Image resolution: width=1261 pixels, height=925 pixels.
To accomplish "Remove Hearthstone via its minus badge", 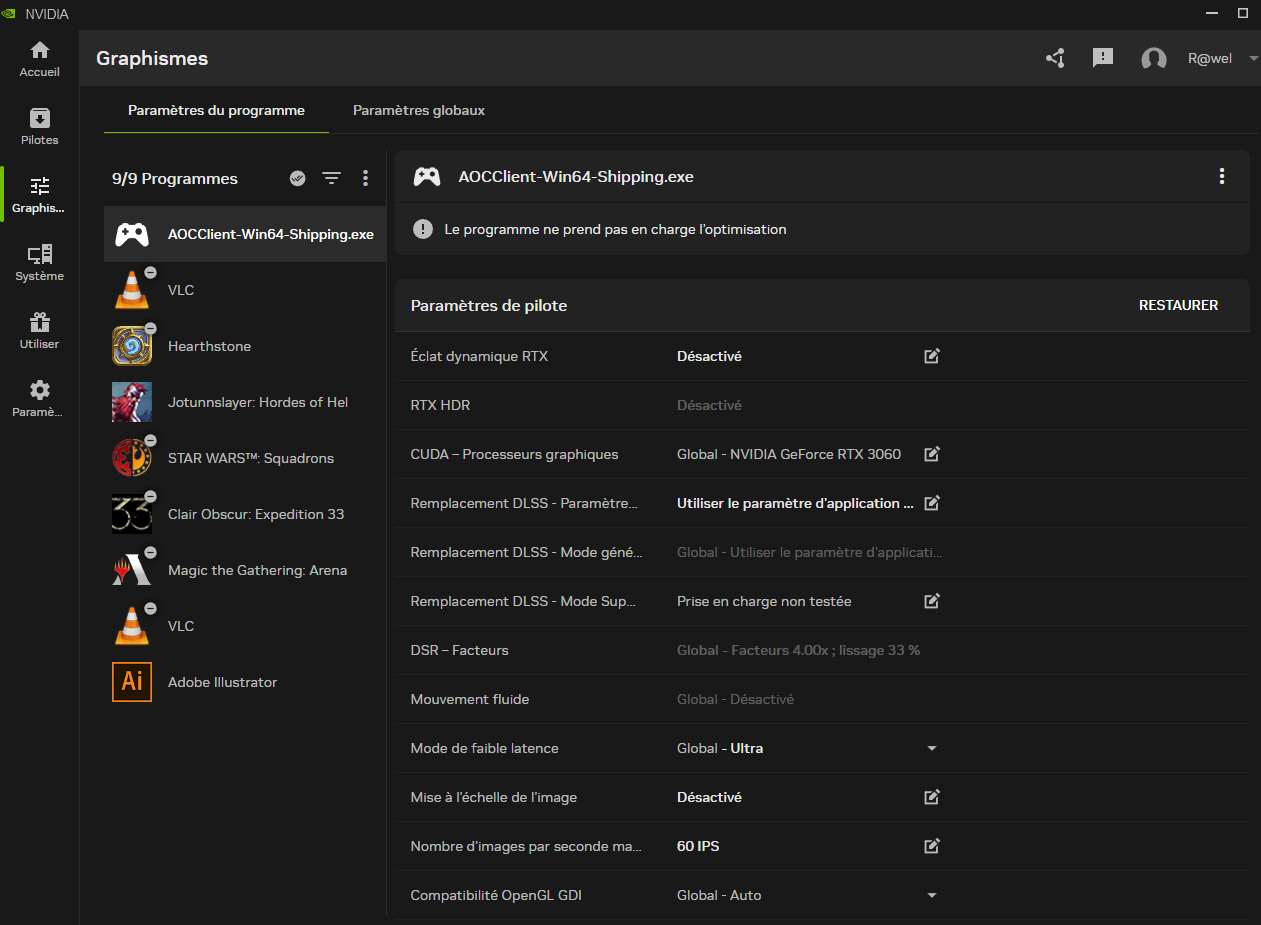I will 150,328.
